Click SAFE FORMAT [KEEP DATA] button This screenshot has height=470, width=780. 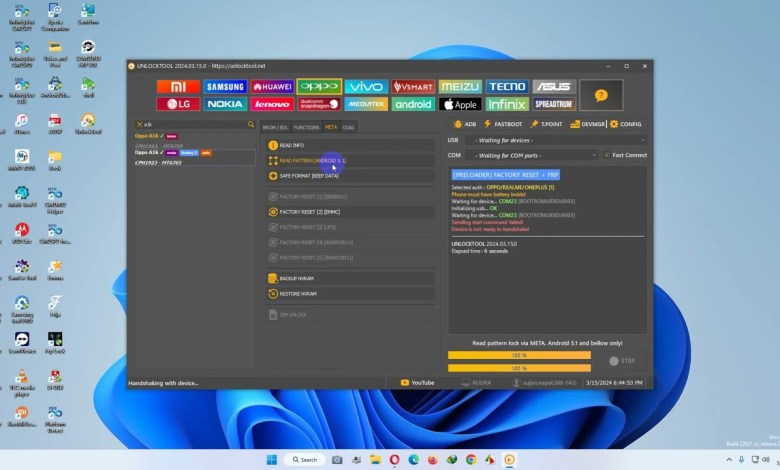(x=350, y=176)
